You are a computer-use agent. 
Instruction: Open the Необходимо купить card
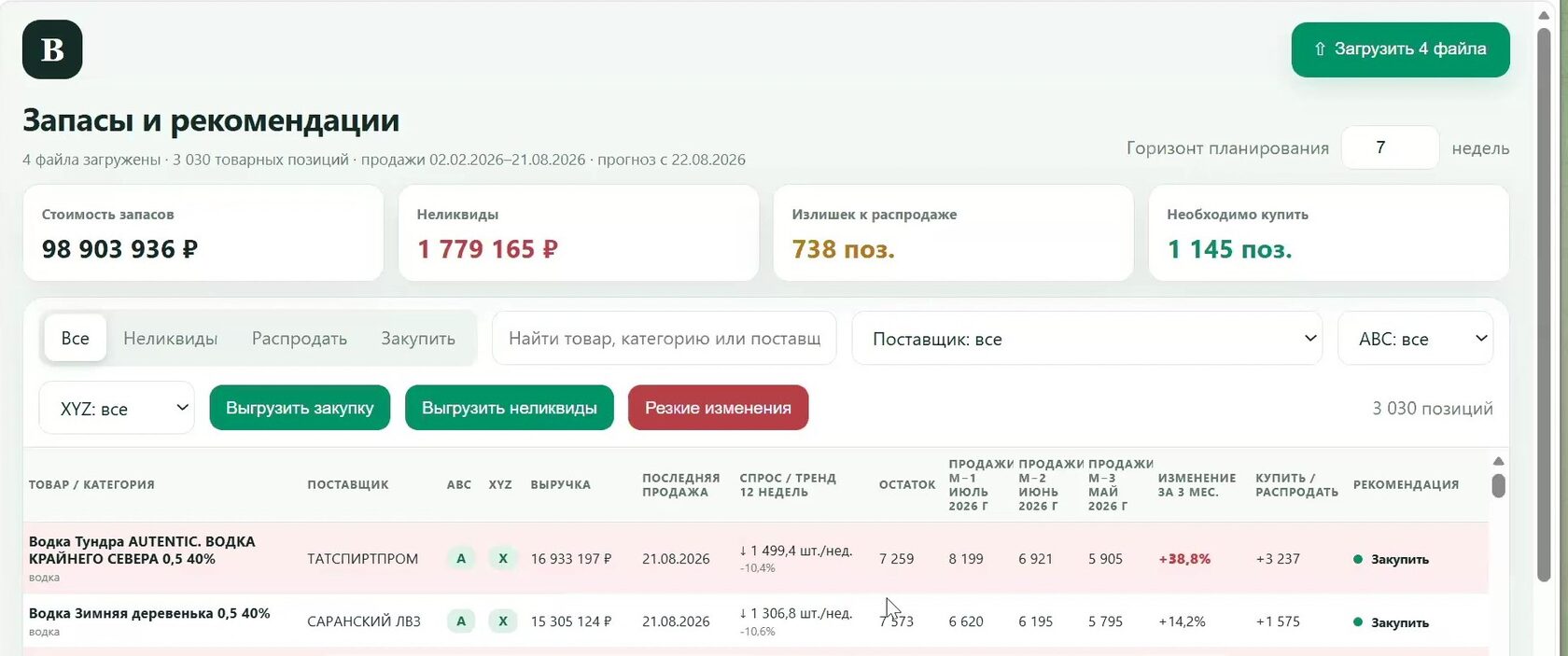tap(1329, 232)
